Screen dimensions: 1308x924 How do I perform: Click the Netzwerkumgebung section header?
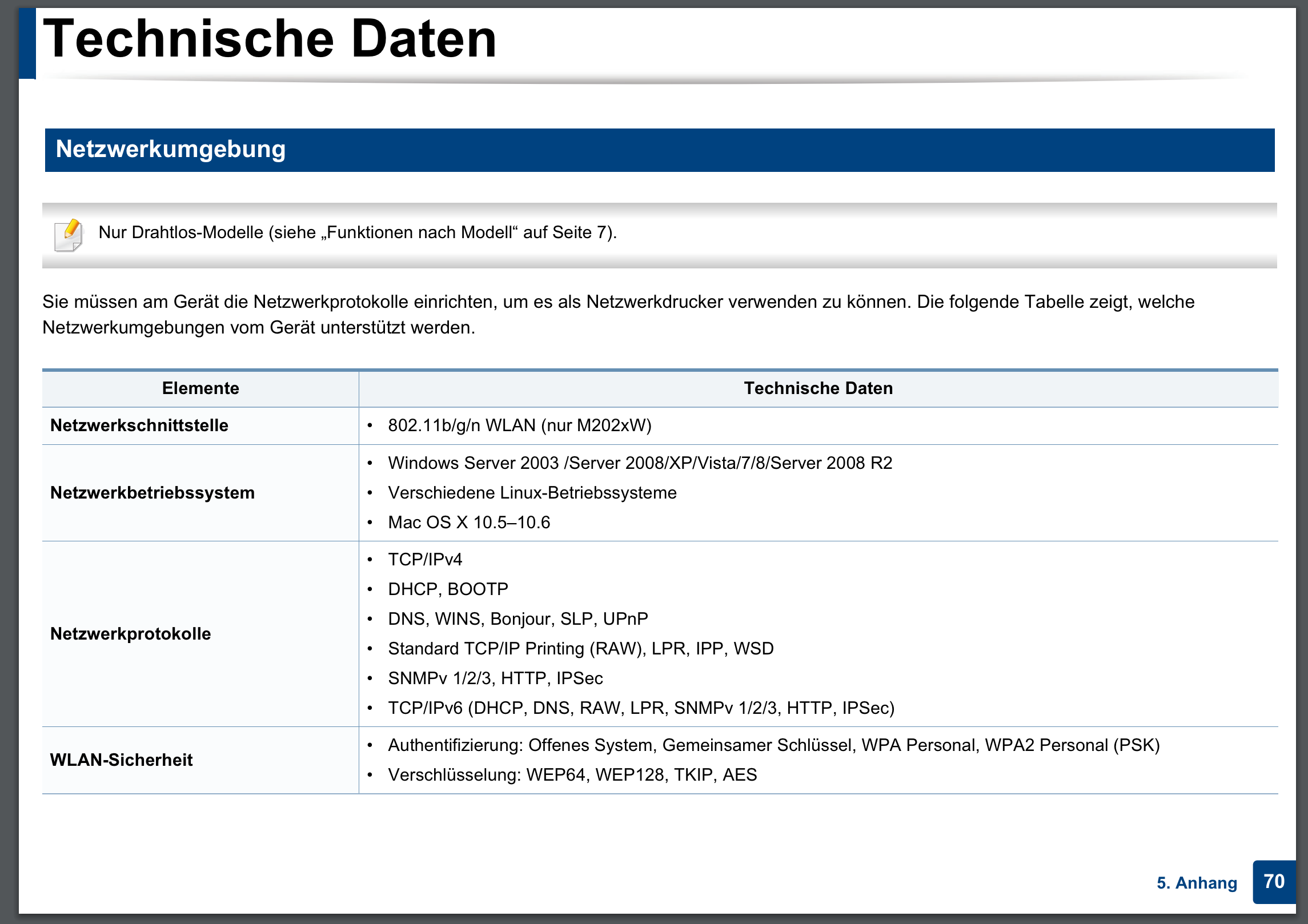(x=170, y=150)
